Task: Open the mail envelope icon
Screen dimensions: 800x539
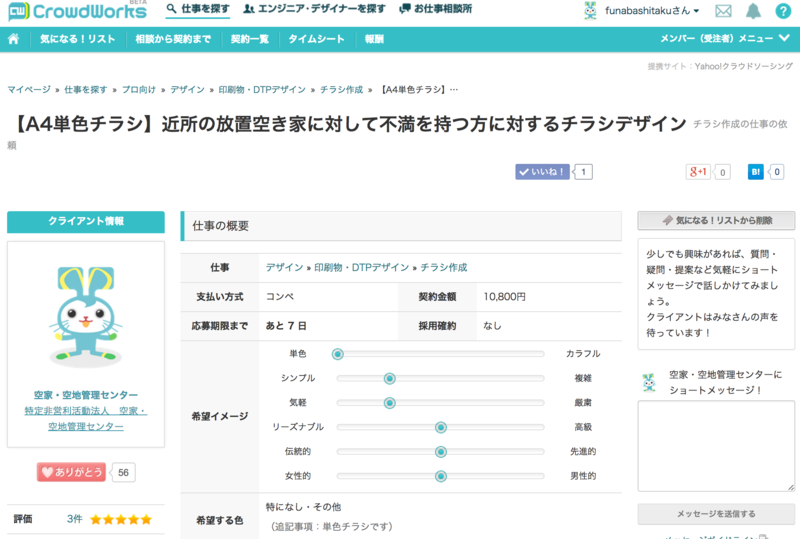Action: click(723, 11)
